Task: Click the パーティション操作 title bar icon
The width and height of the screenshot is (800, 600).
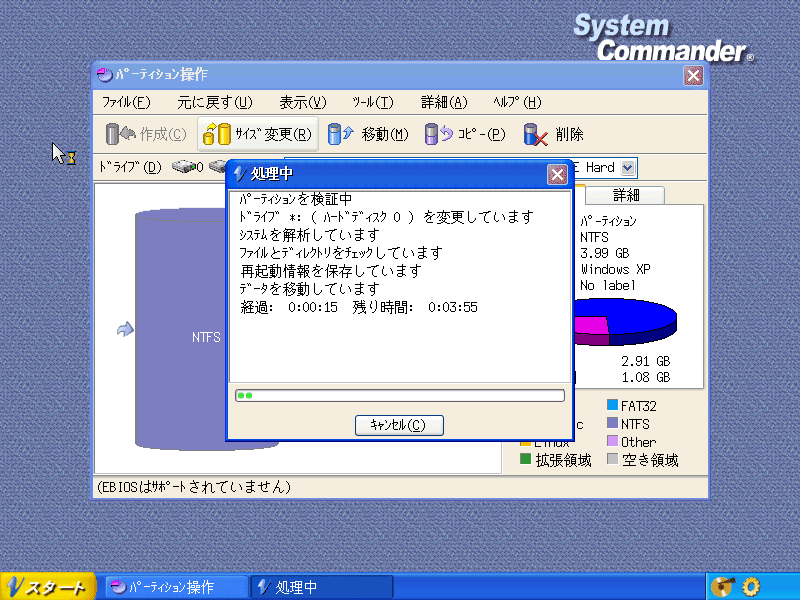Action: click(x=104, y=75)
